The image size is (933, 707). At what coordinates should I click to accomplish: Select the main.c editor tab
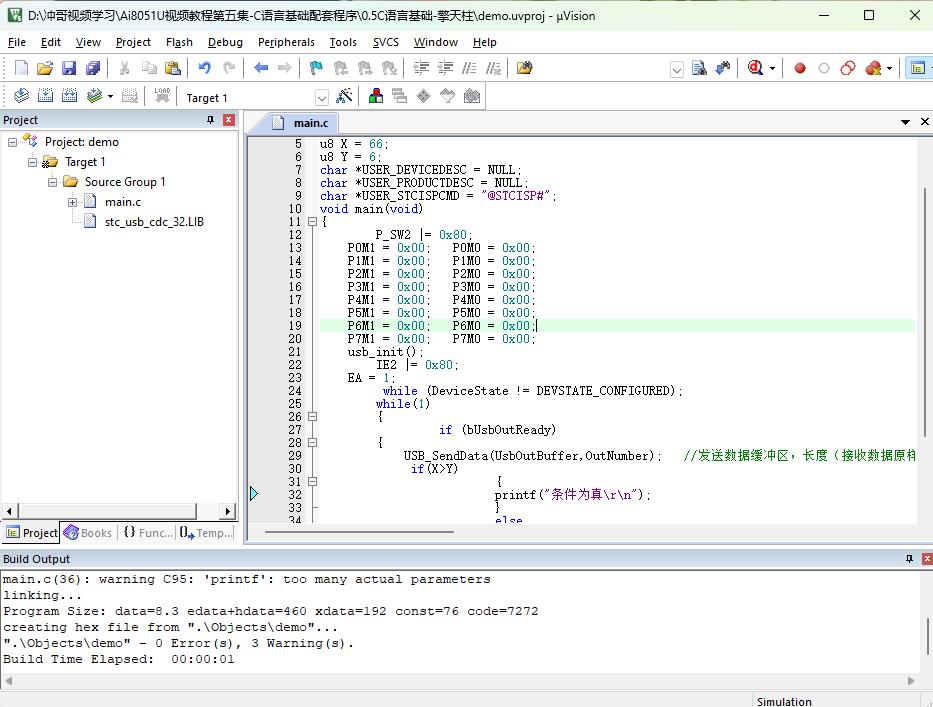[x=301, y=123]
